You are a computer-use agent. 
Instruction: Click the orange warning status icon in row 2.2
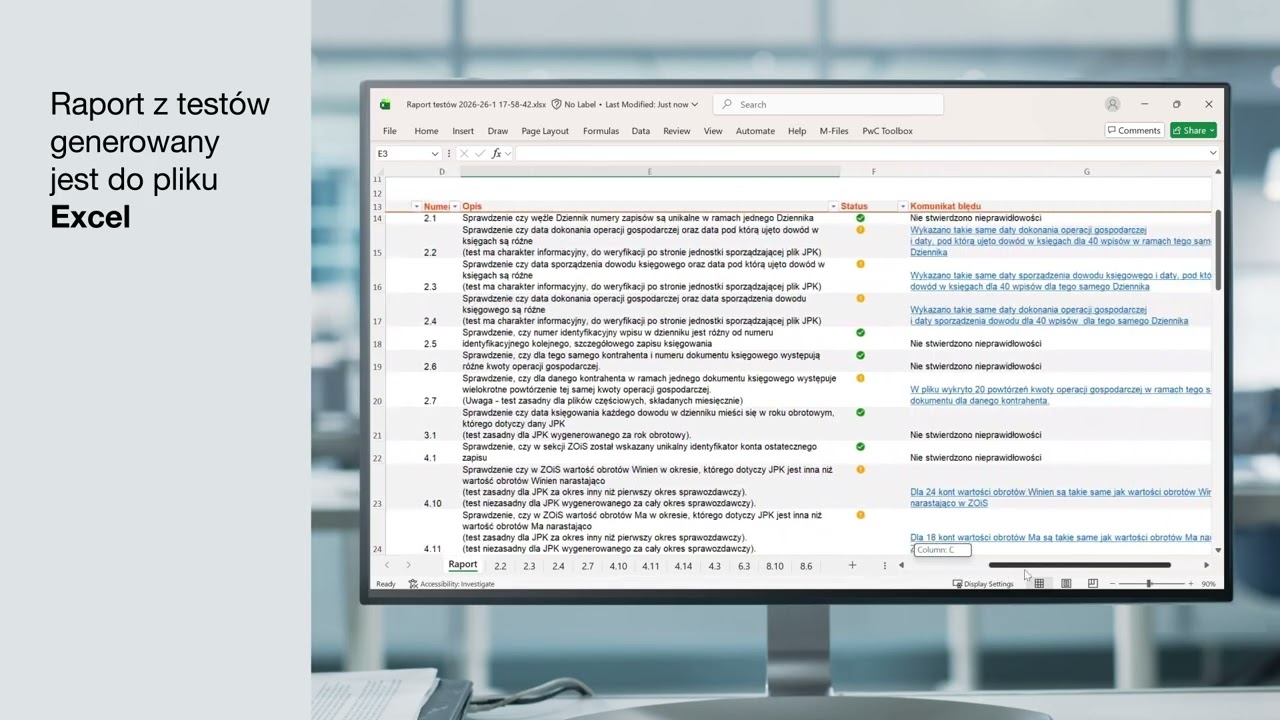[860, 230]
